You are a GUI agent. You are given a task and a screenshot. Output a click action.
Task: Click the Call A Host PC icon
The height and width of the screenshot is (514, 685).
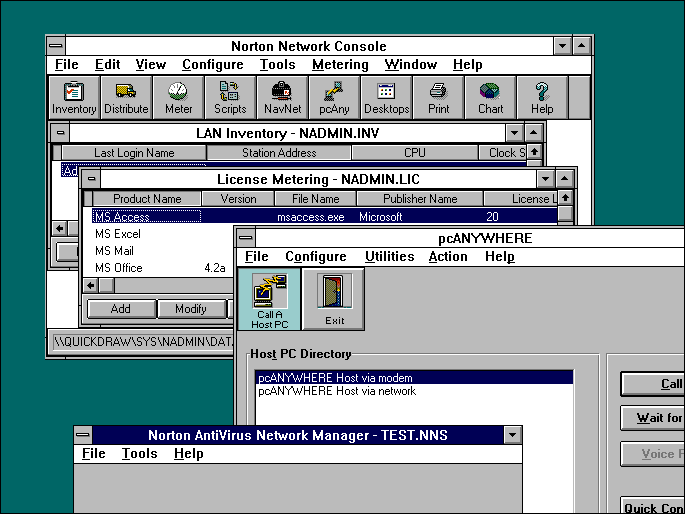point(270,300)
